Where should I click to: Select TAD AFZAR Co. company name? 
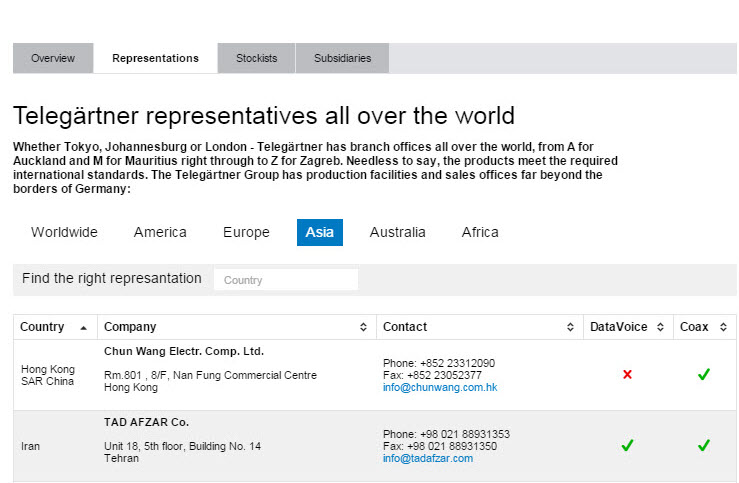pyautogui.click(x=146, y=422)
